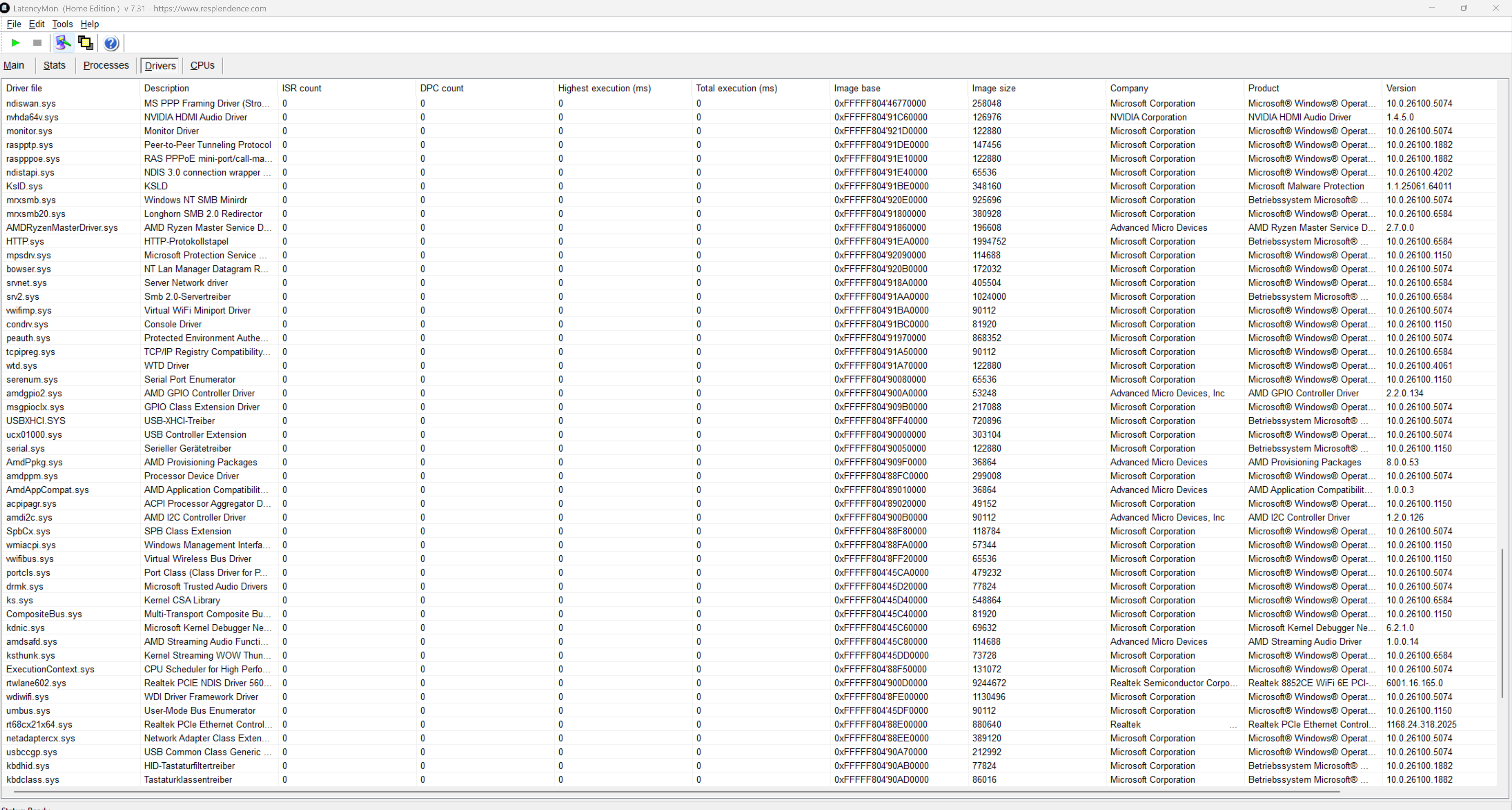Open help via blue question mark icon

click(x=111, y=43)
